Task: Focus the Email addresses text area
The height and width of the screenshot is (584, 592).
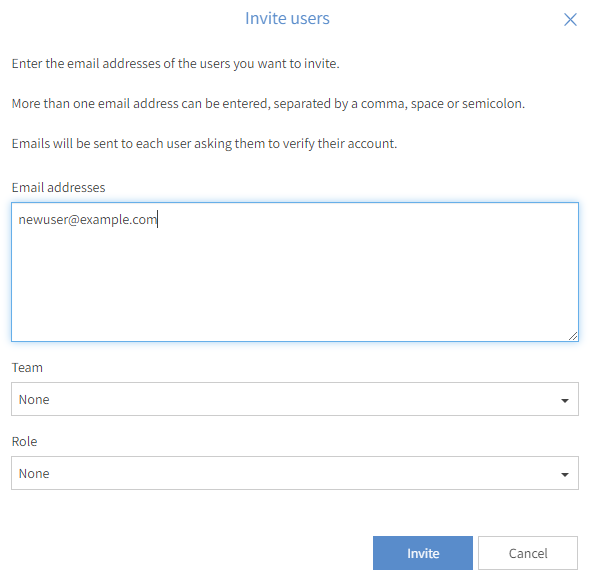Action: click(x=294, y=272)
